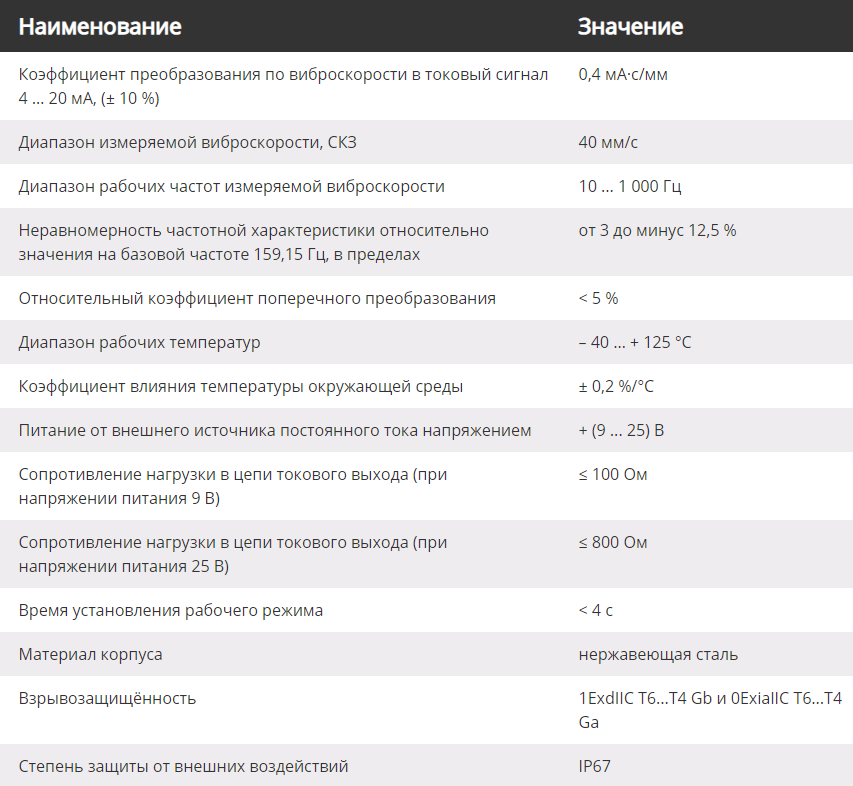Click the Значение column header

tap(630, 27)
